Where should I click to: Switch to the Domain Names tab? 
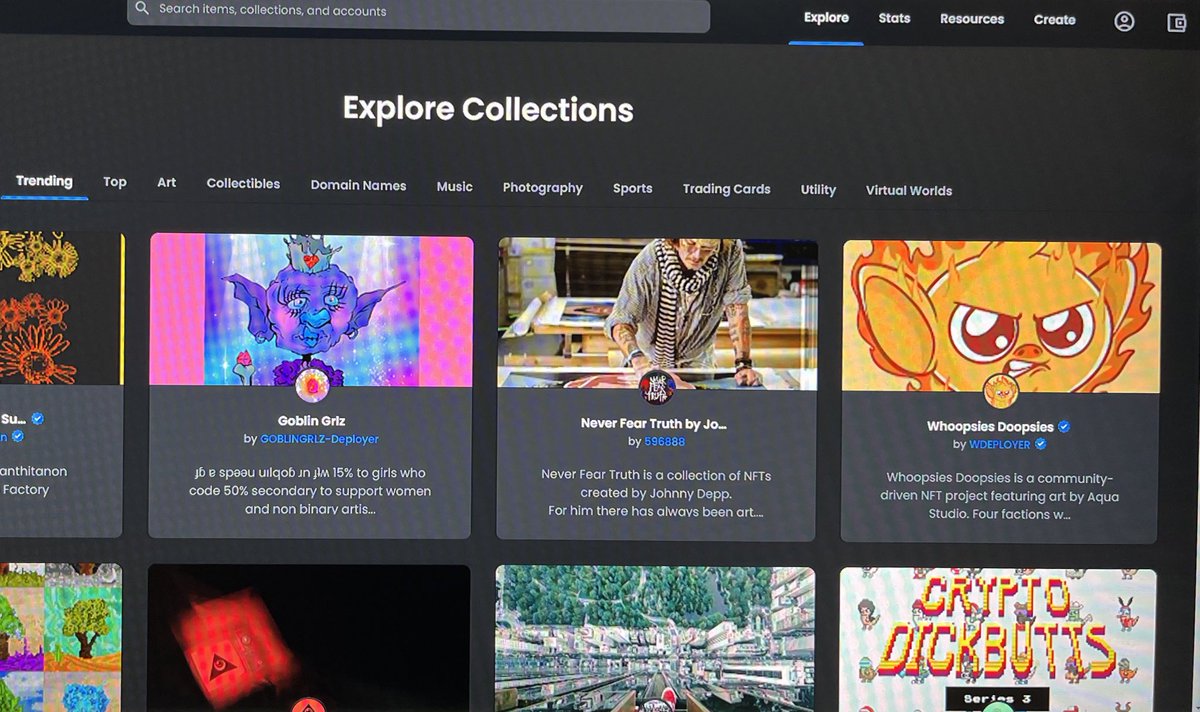pos(358,185)
